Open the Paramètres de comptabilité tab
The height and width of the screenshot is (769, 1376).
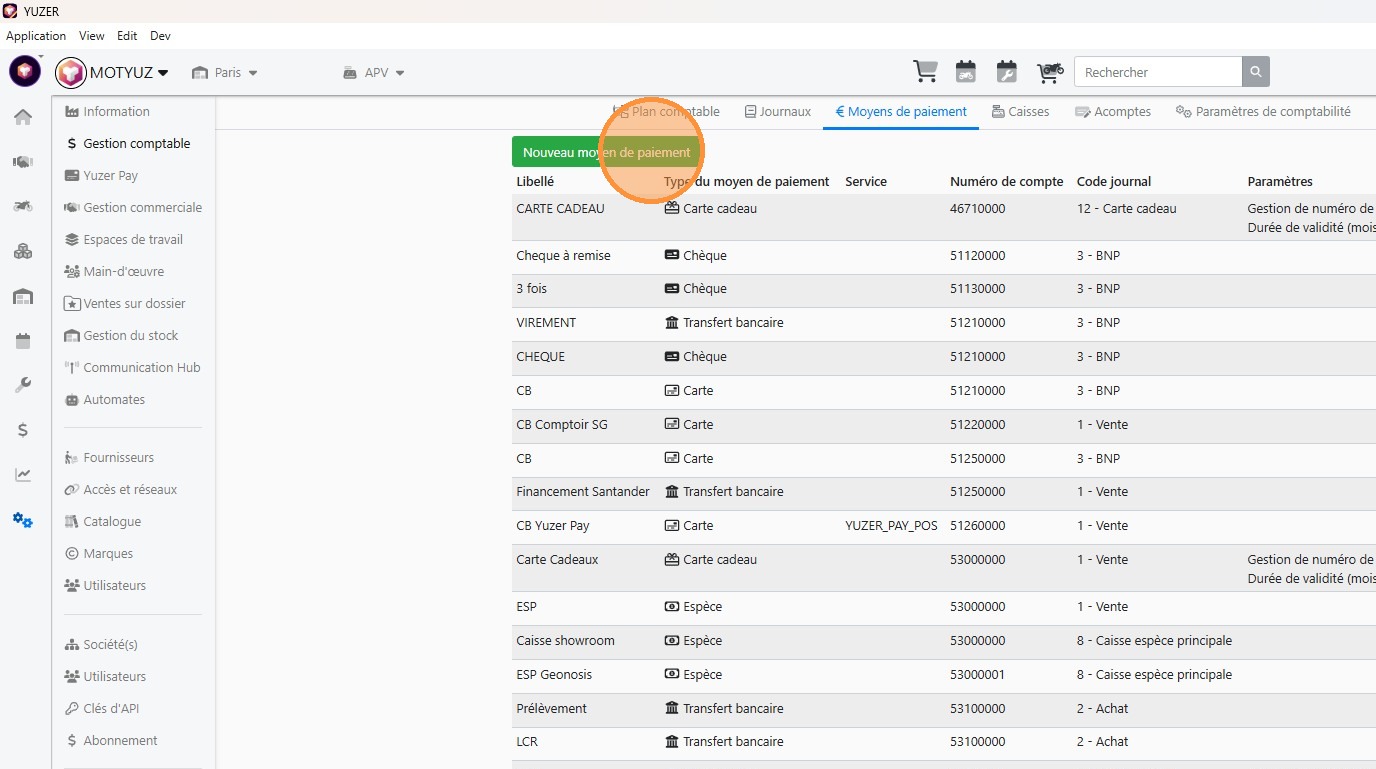pos(1263,112)
